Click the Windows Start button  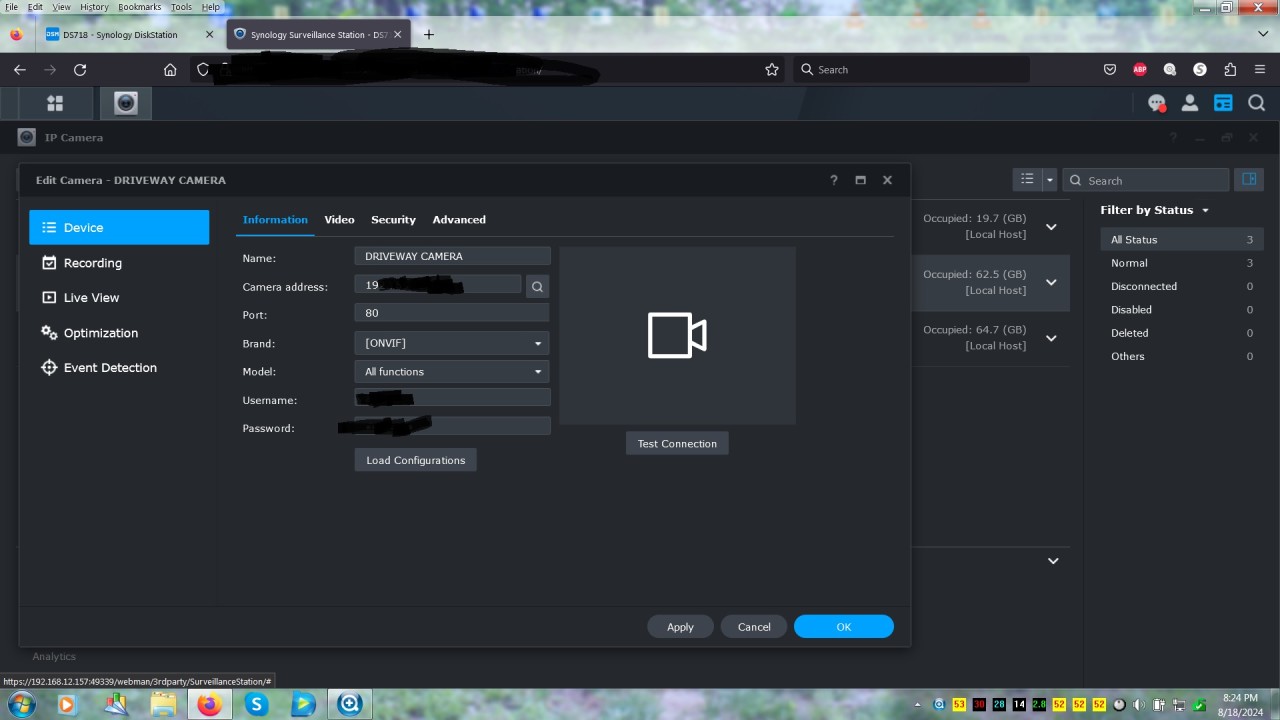click(x=21, y=704)
